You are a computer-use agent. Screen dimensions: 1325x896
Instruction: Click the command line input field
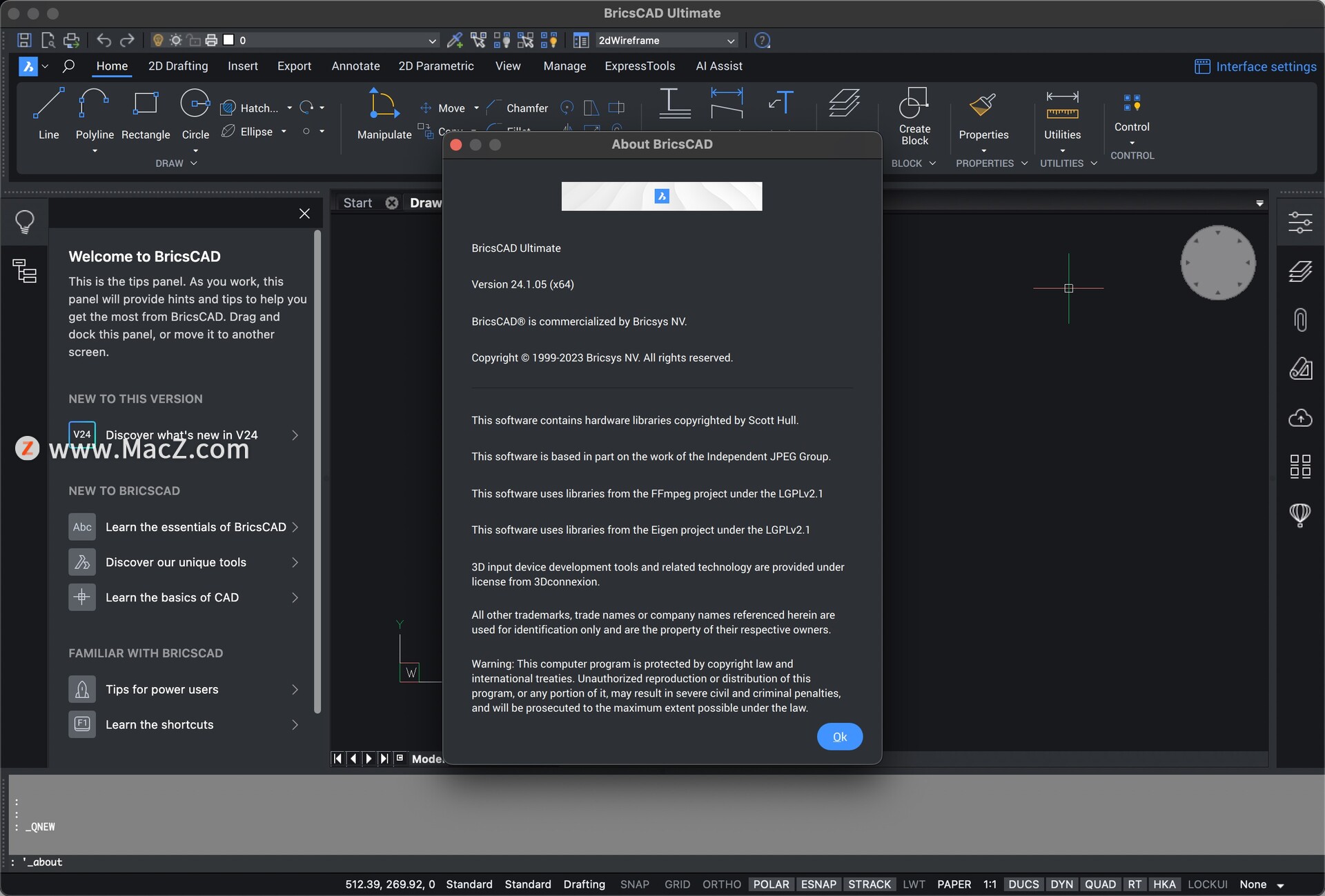pos(662,862)
